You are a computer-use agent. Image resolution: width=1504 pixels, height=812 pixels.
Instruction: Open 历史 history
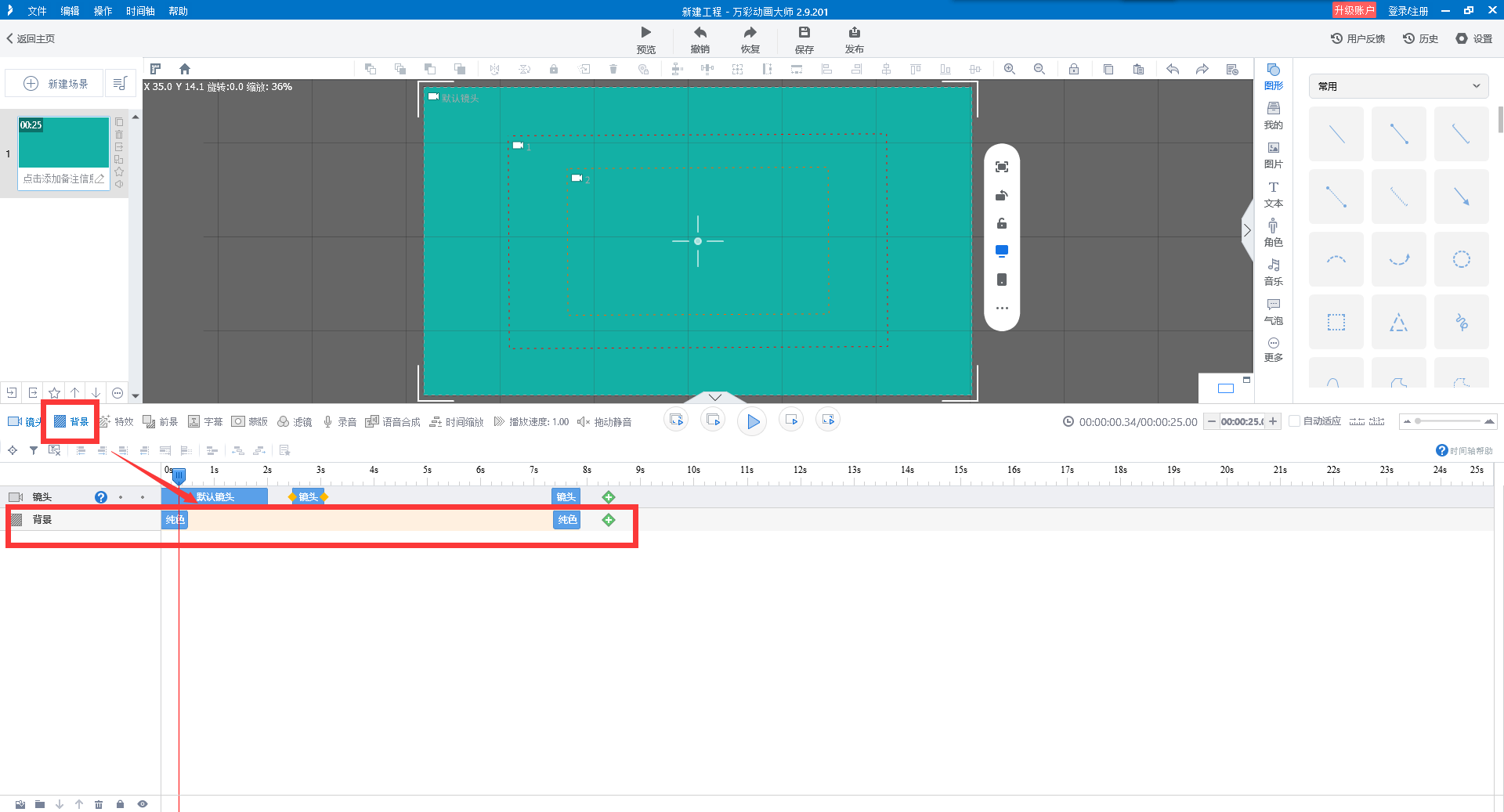[1420, 38]
